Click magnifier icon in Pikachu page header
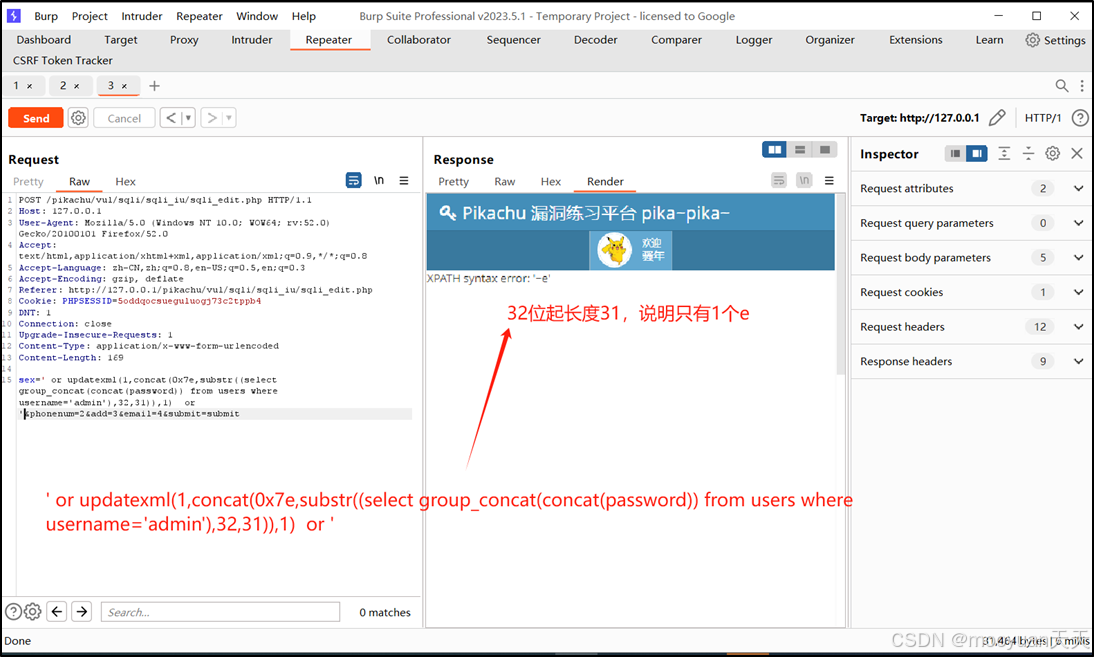 (x=447, y=213)
